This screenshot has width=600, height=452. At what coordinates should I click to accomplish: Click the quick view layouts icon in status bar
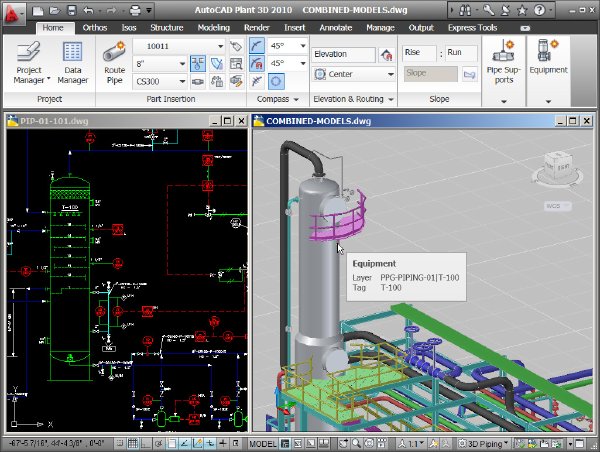coord(311,444)
